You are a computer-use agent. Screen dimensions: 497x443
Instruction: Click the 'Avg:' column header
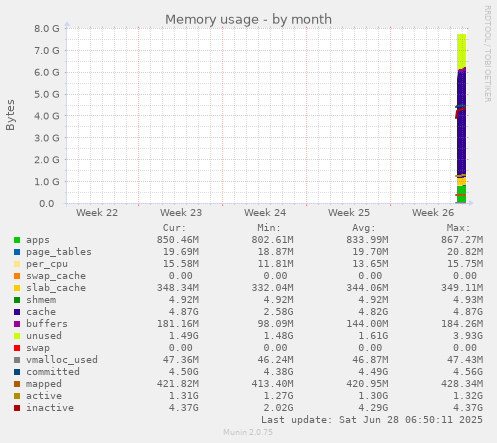[364, 228]
